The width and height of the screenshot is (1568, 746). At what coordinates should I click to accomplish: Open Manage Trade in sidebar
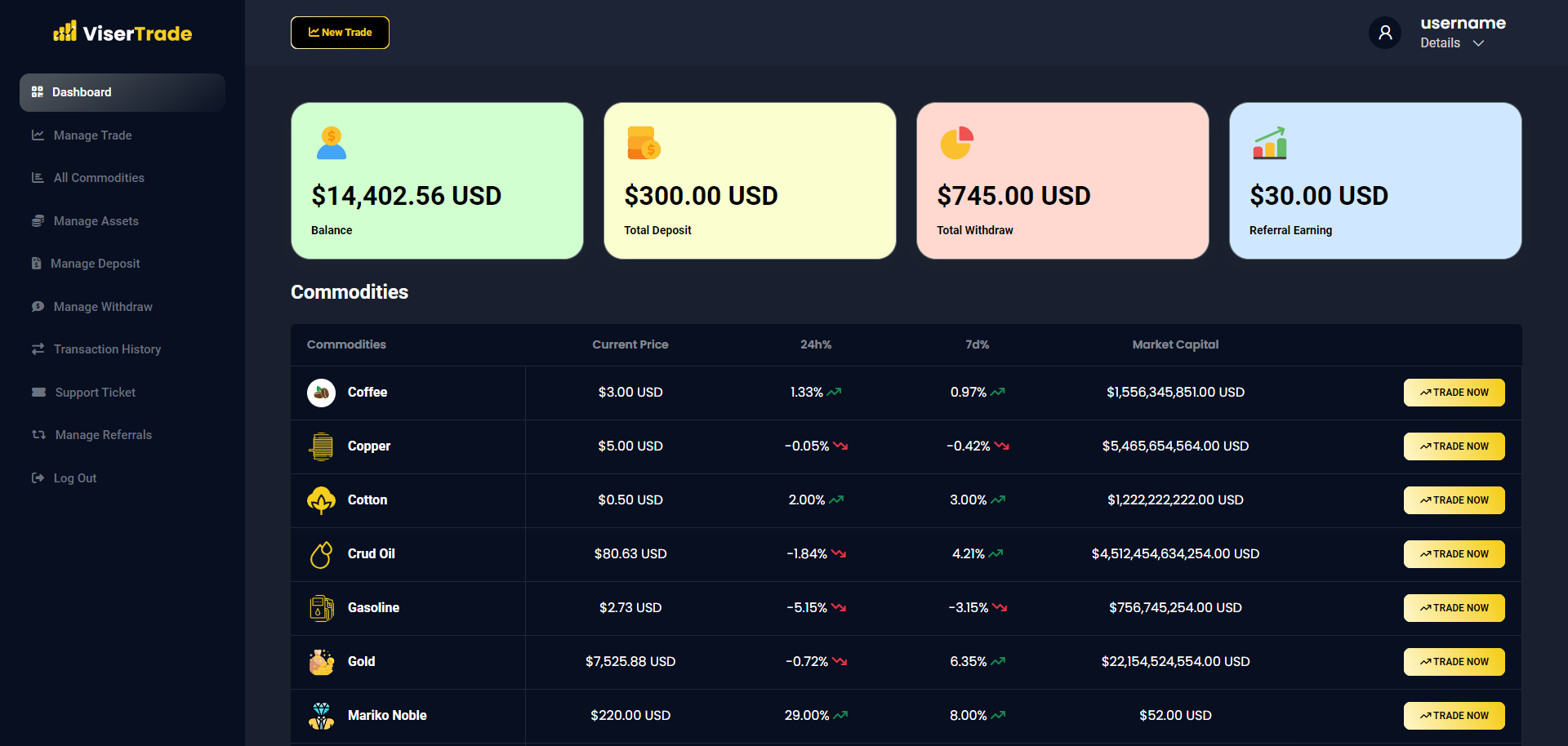(92, 135)
